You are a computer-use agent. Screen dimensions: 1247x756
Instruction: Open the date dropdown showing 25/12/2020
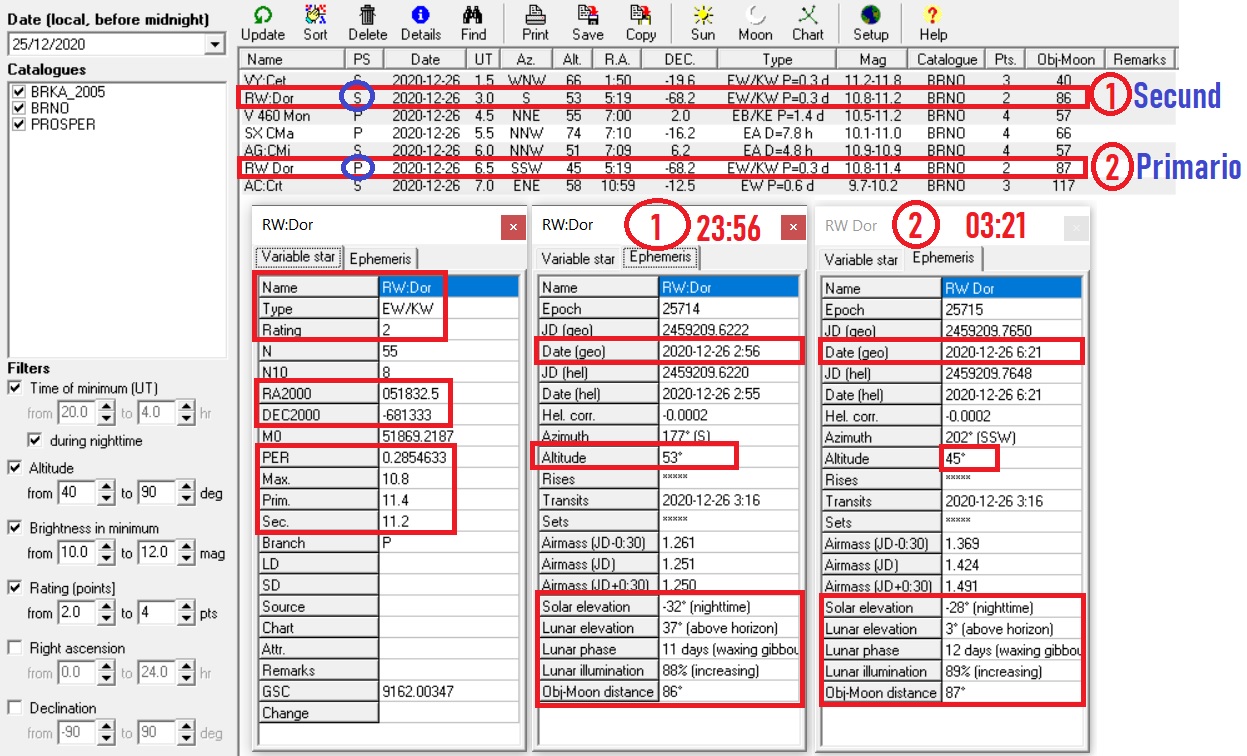pyautogui.click(x=214, y=45)
